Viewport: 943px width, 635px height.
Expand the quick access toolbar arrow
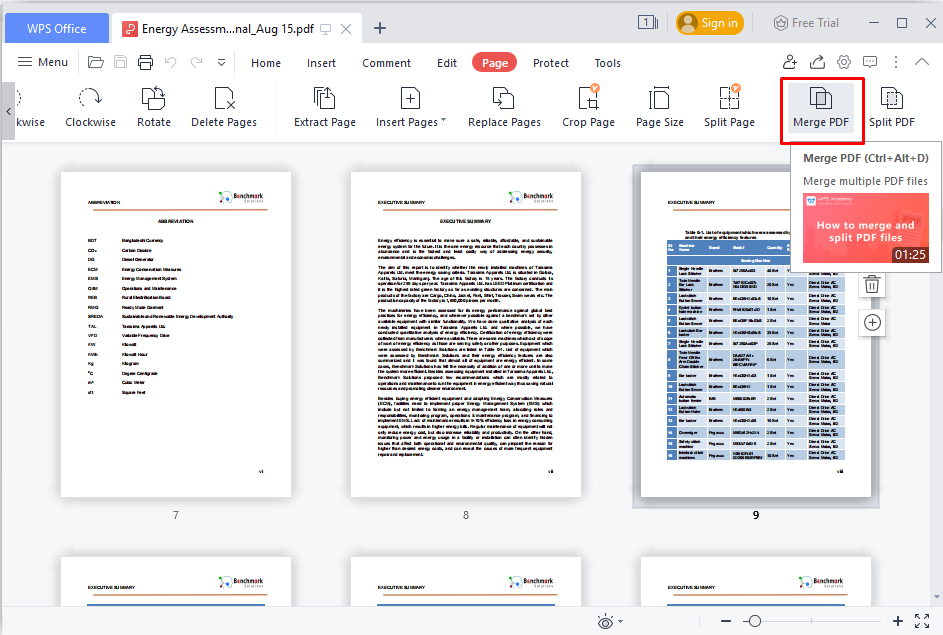click(x=221, y=63)
